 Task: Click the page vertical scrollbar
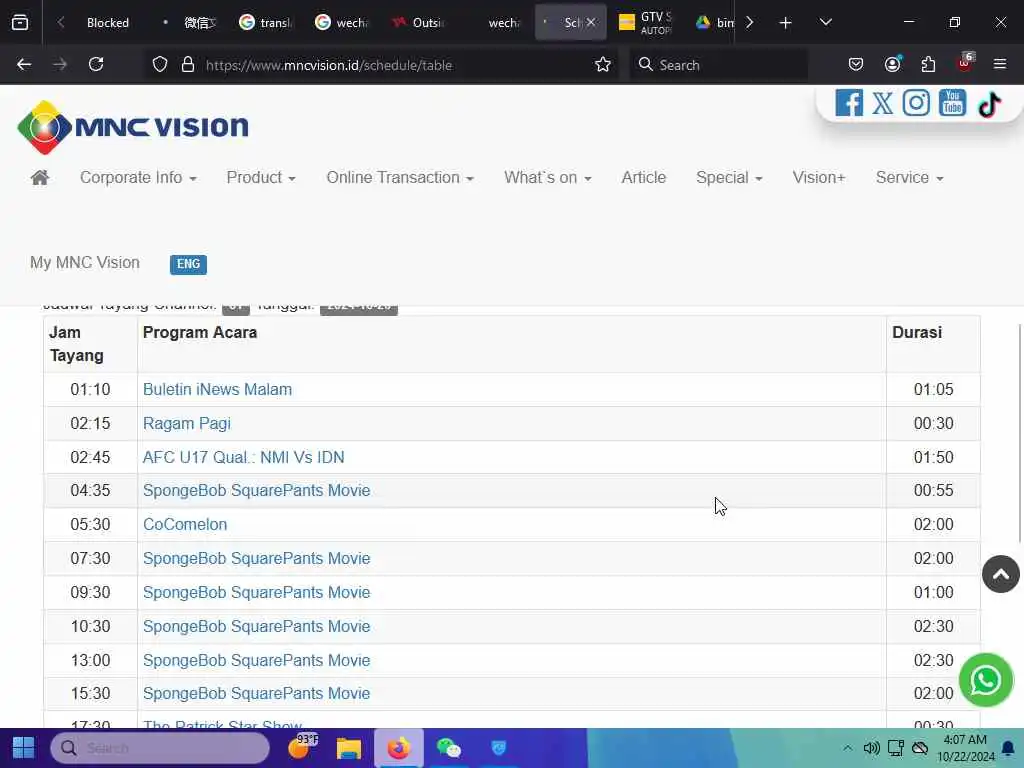[x=1019, y=432]
